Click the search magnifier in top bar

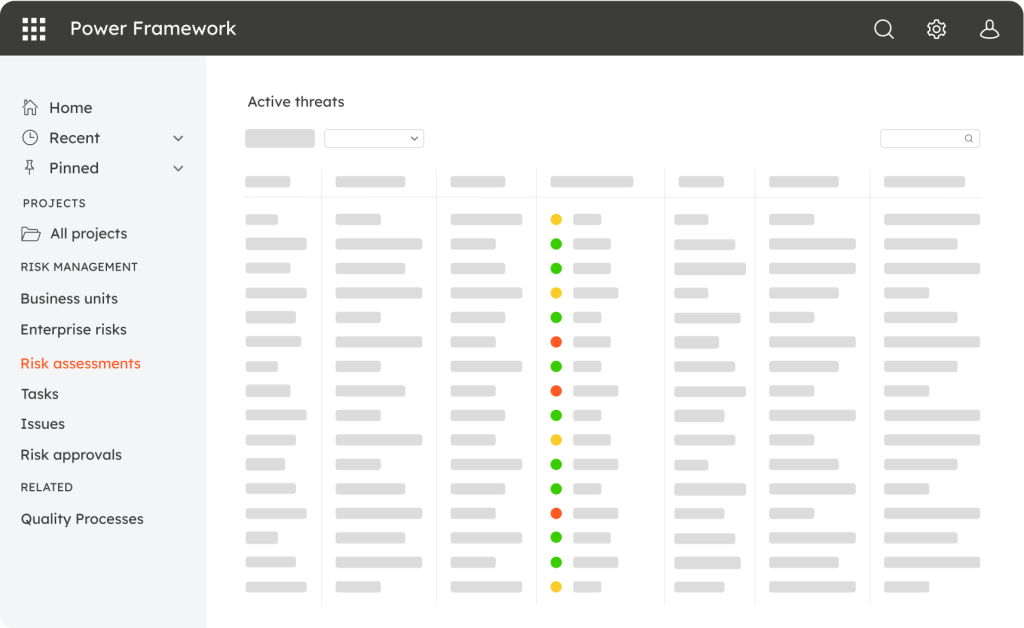884,29
